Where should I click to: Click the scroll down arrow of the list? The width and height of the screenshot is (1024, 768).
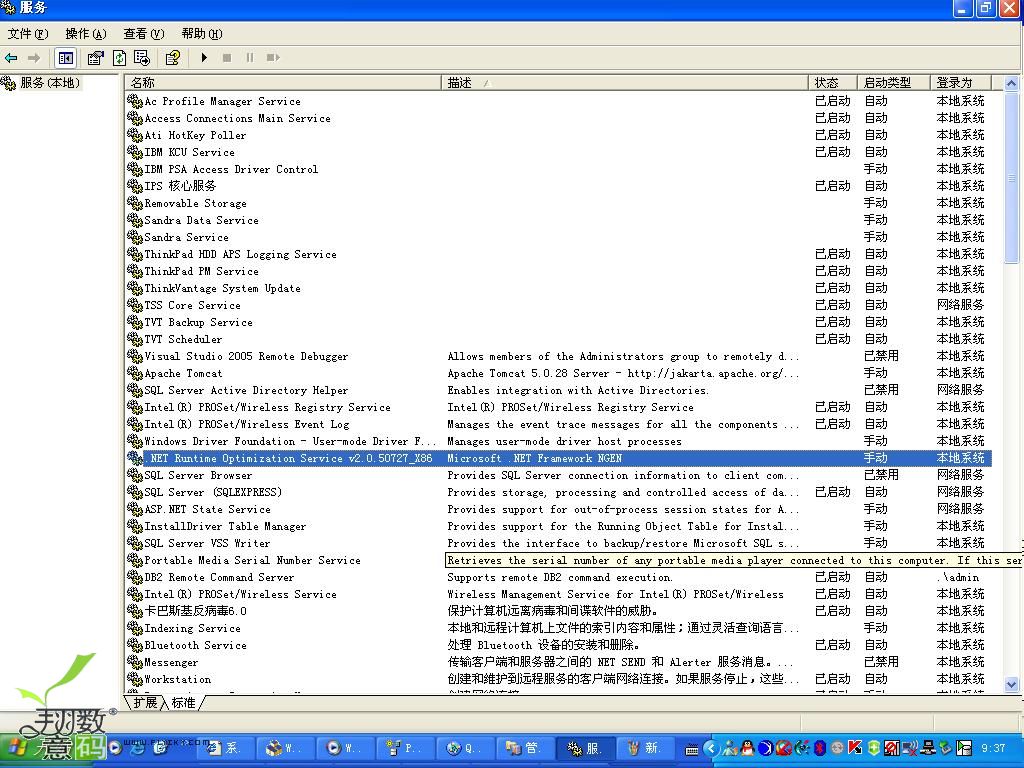point(1012,684)
